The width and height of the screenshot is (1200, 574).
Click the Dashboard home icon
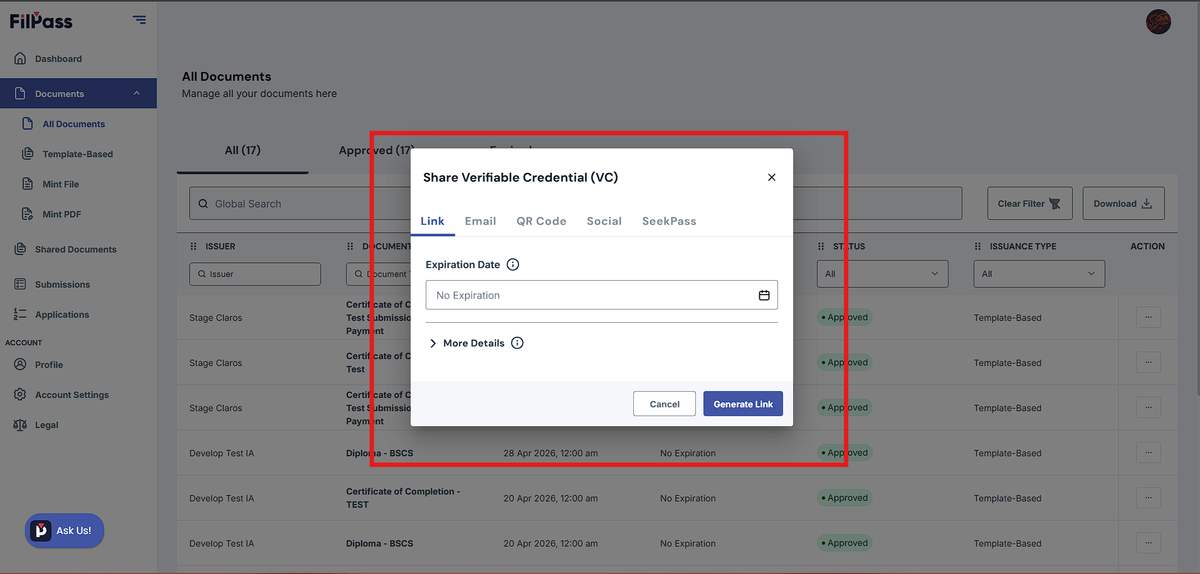click(x=20, y=59)
